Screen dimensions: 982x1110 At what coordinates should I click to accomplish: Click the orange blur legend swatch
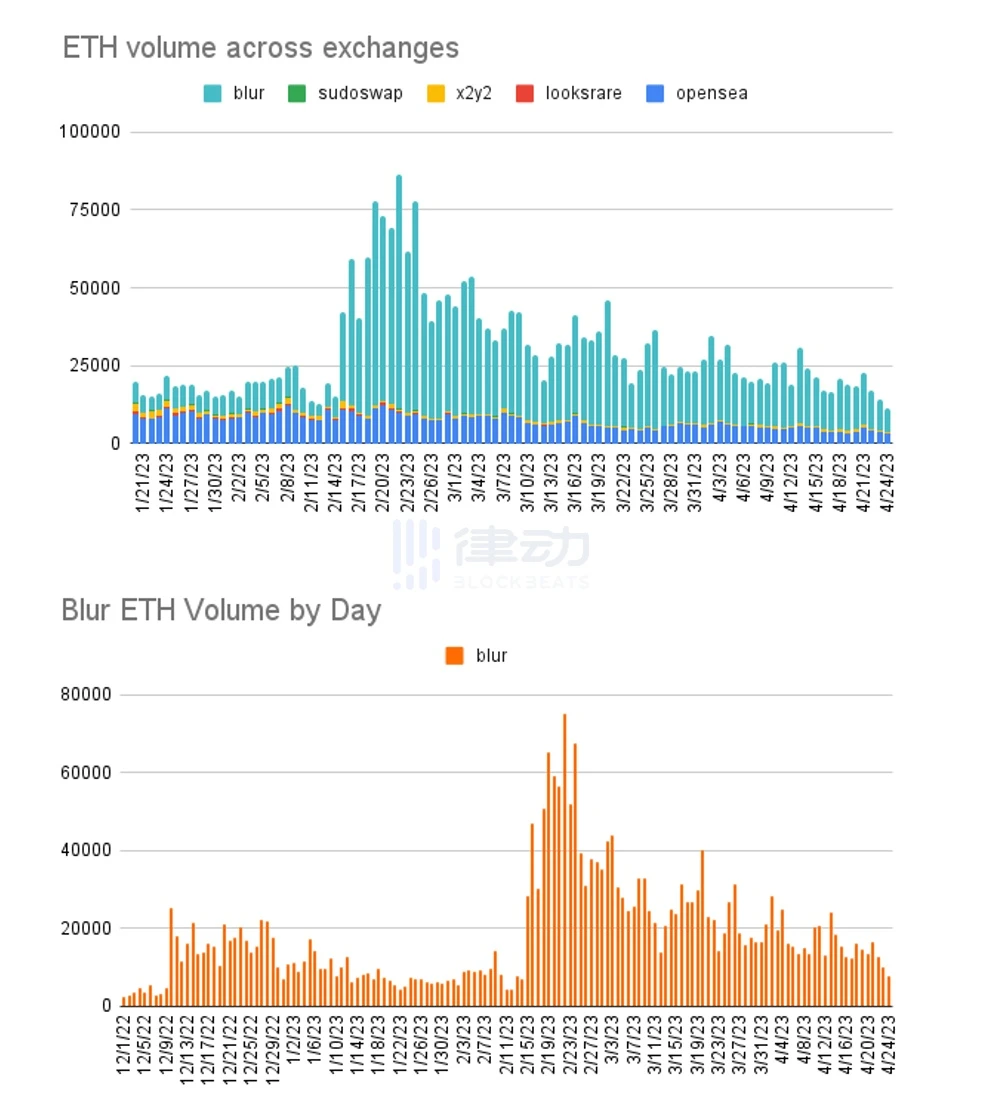coord(455,656)
